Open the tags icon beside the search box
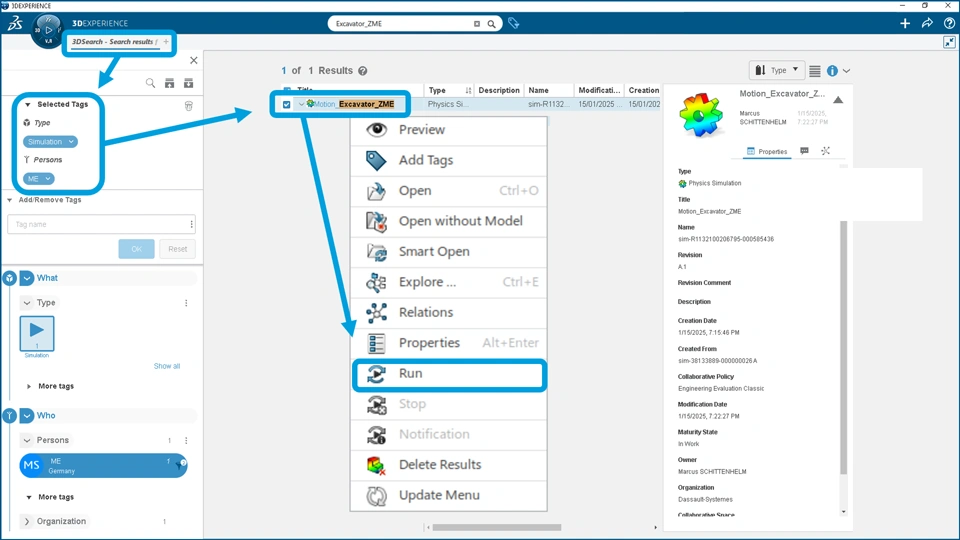 tap(514, 24)
